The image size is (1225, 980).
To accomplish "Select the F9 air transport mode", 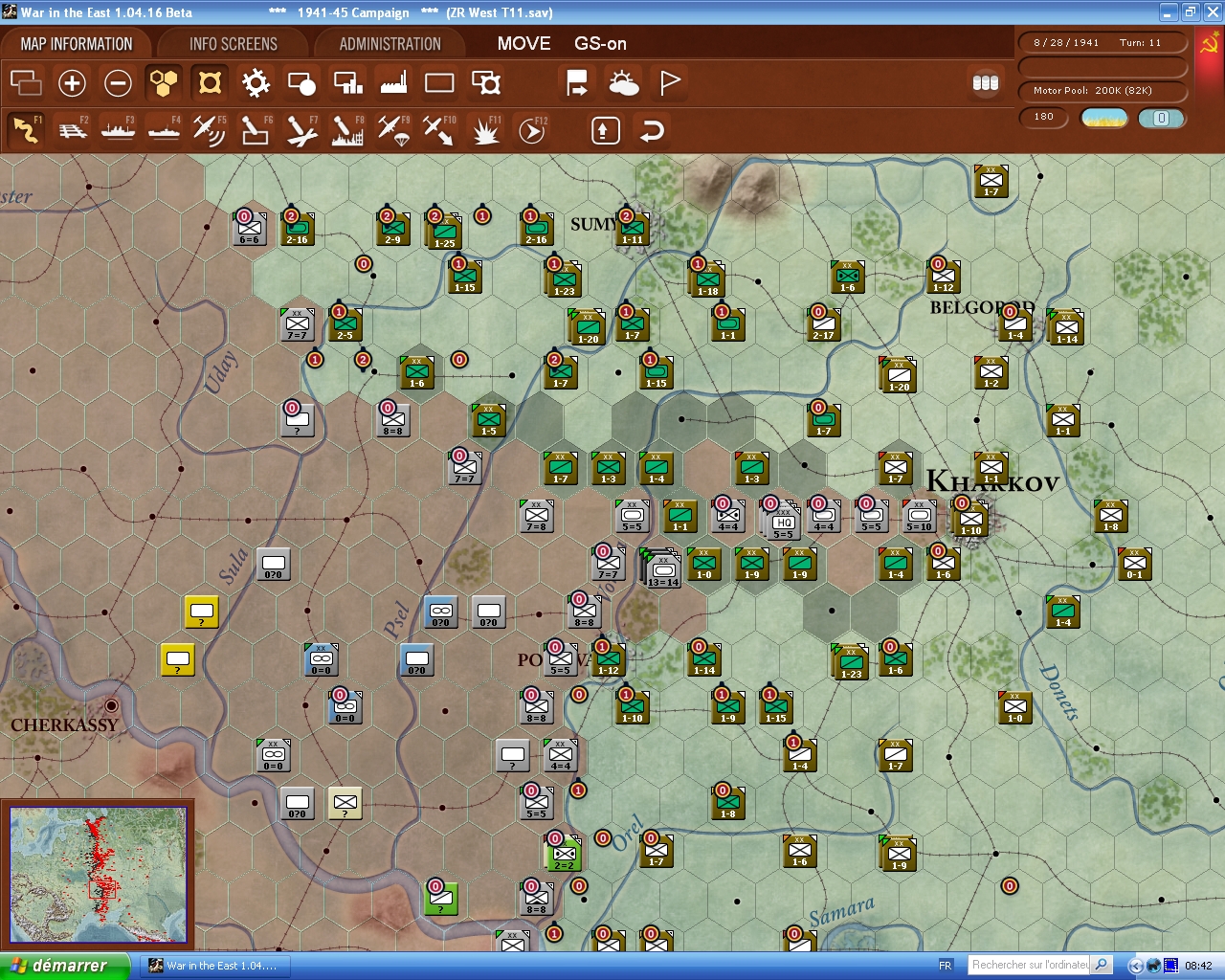I will coord(393,130).
